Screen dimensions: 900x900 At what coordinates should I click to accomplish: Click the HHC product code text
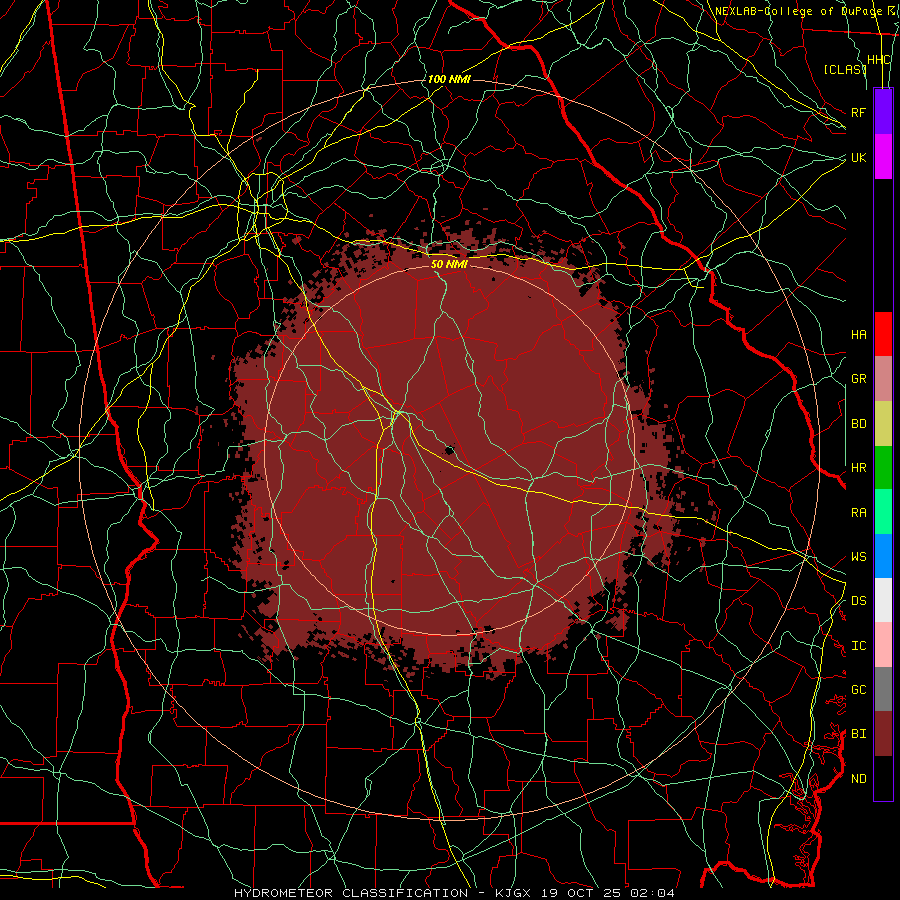tap(879, 60)
